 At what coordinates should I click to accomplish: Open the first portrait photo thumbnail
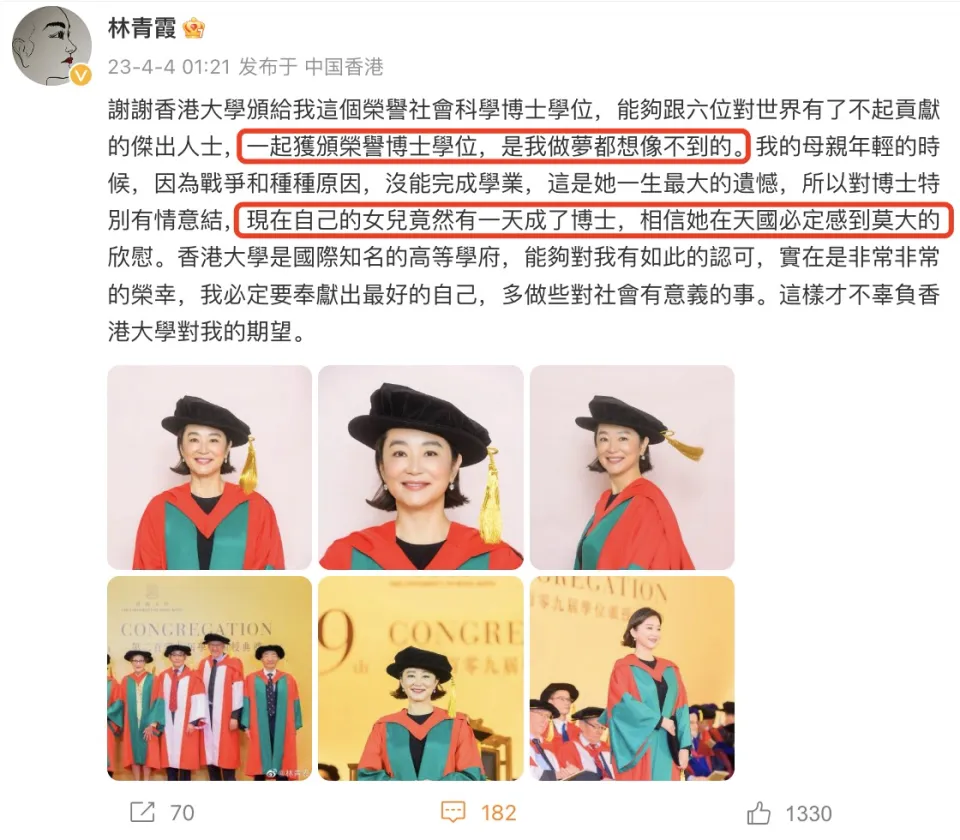click(x=209, y=468)
